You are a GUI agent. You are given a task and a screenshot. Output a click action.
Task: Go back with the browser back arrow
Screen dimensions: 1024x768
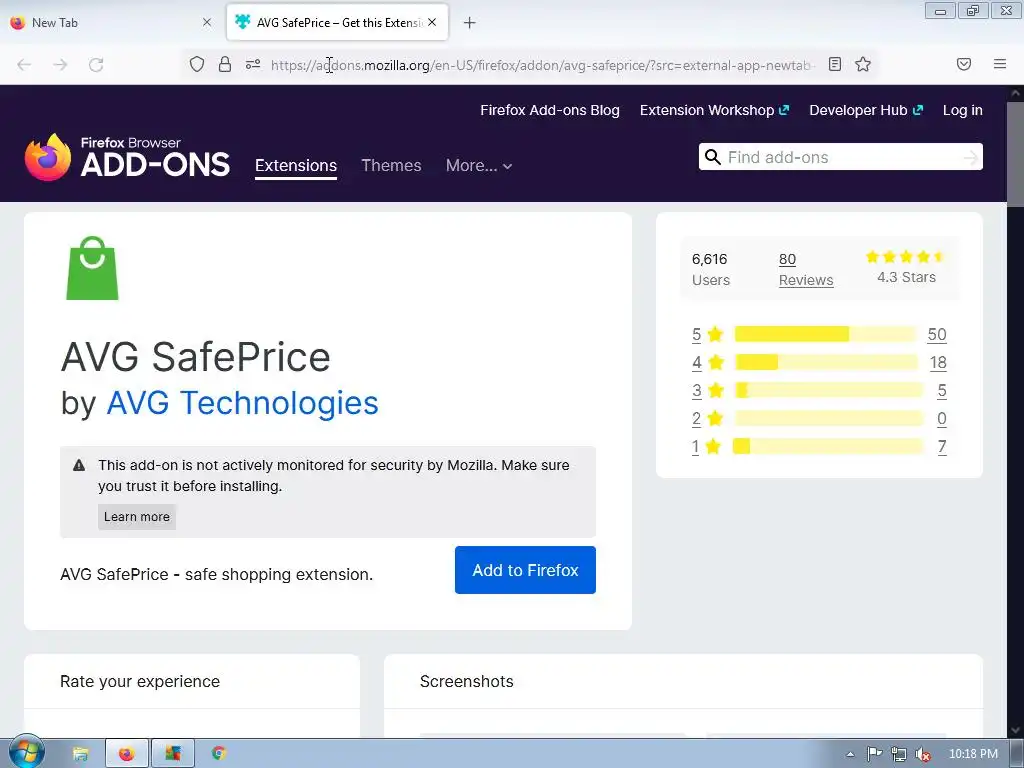click(24, 65)
